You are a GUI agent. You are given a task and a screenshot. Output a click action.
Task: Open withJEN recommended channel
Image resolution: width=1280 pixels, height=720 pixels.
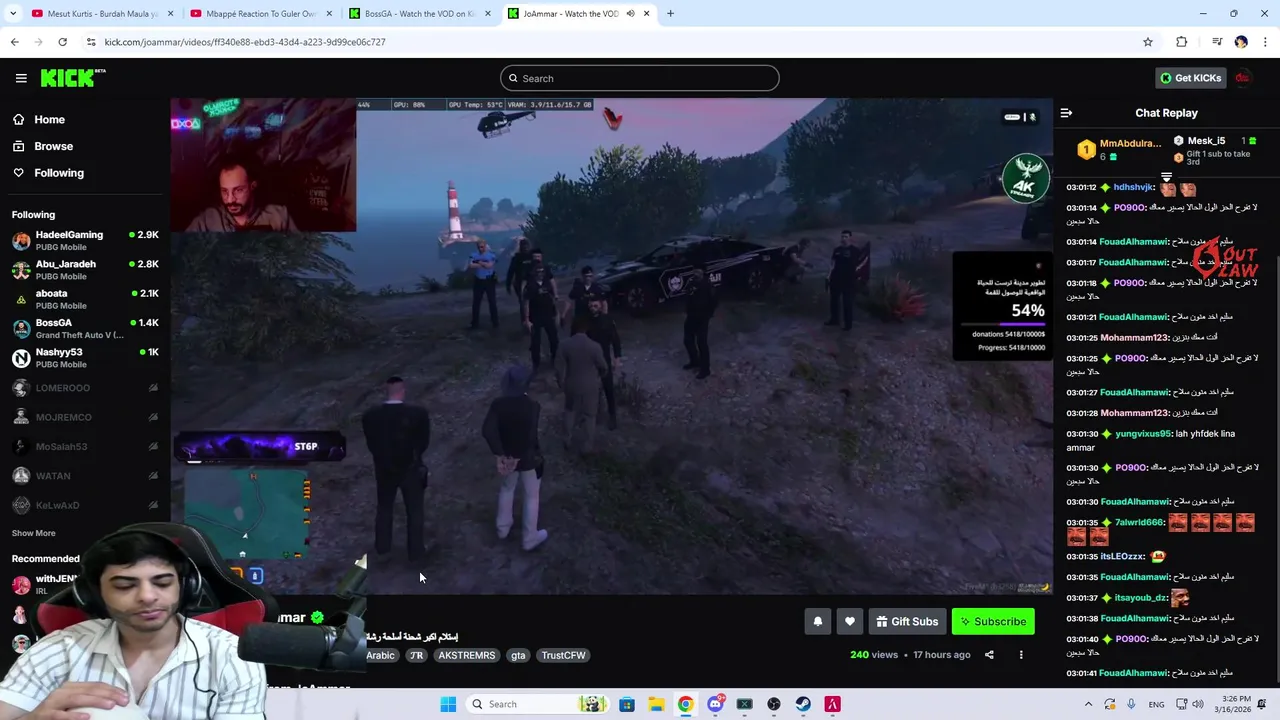pos(48,584)
